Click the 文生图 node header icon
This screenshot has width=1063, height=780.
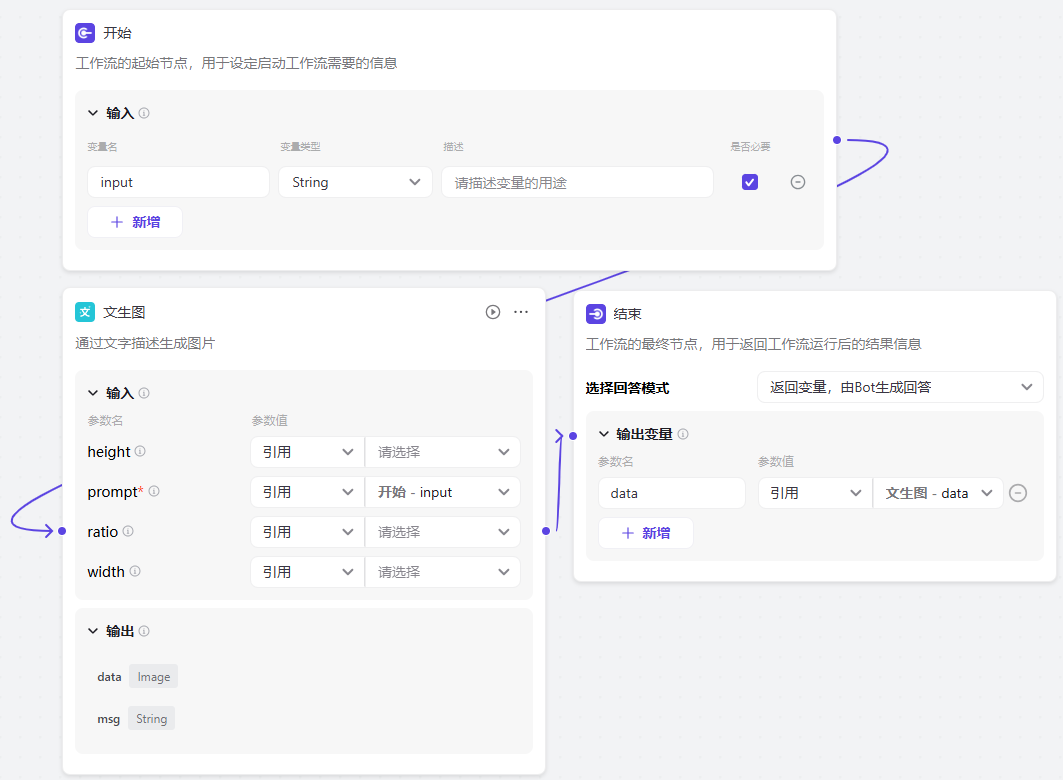(x=87, y=312)
